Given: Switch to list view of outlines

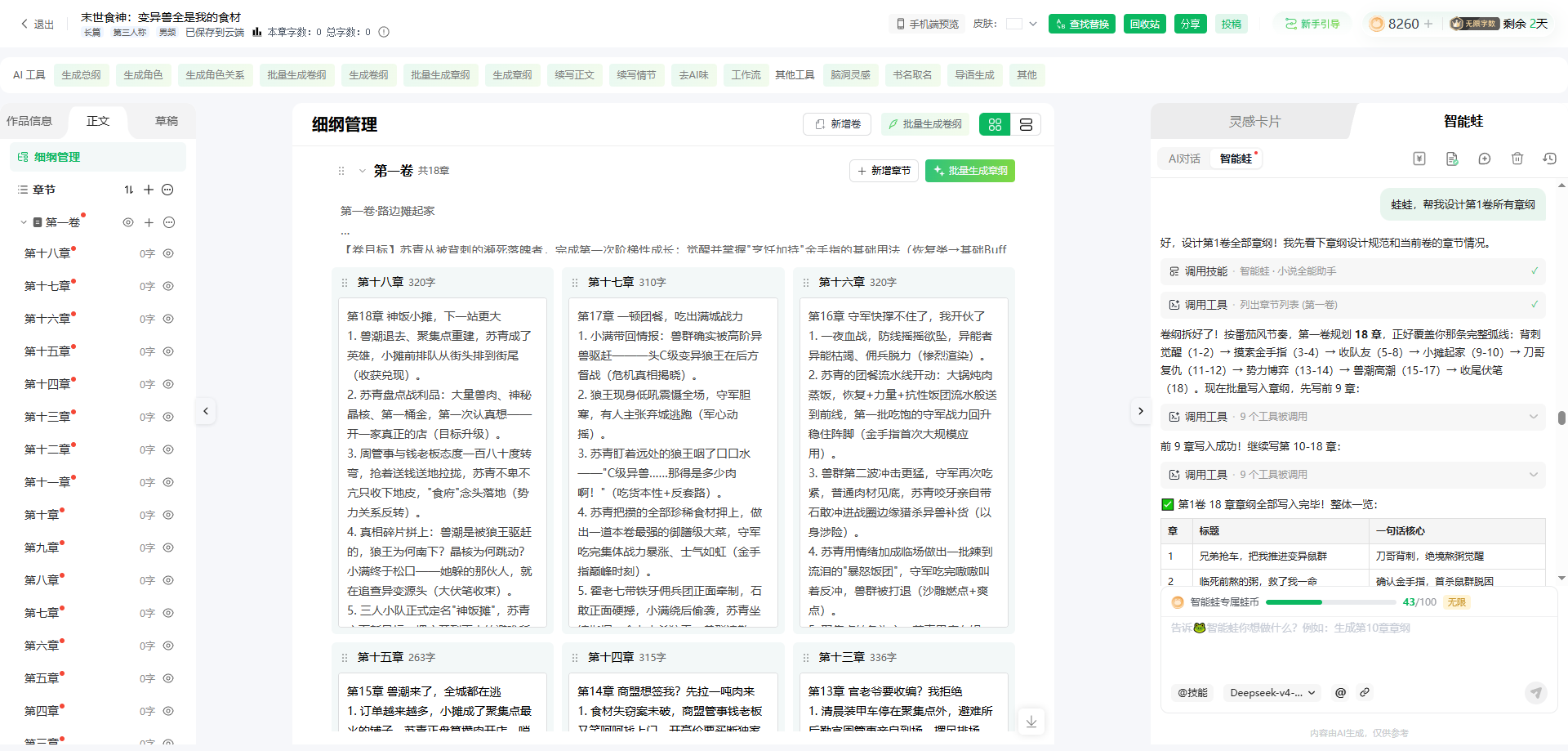Looking at the screenshot, I should click(1026, 124).
